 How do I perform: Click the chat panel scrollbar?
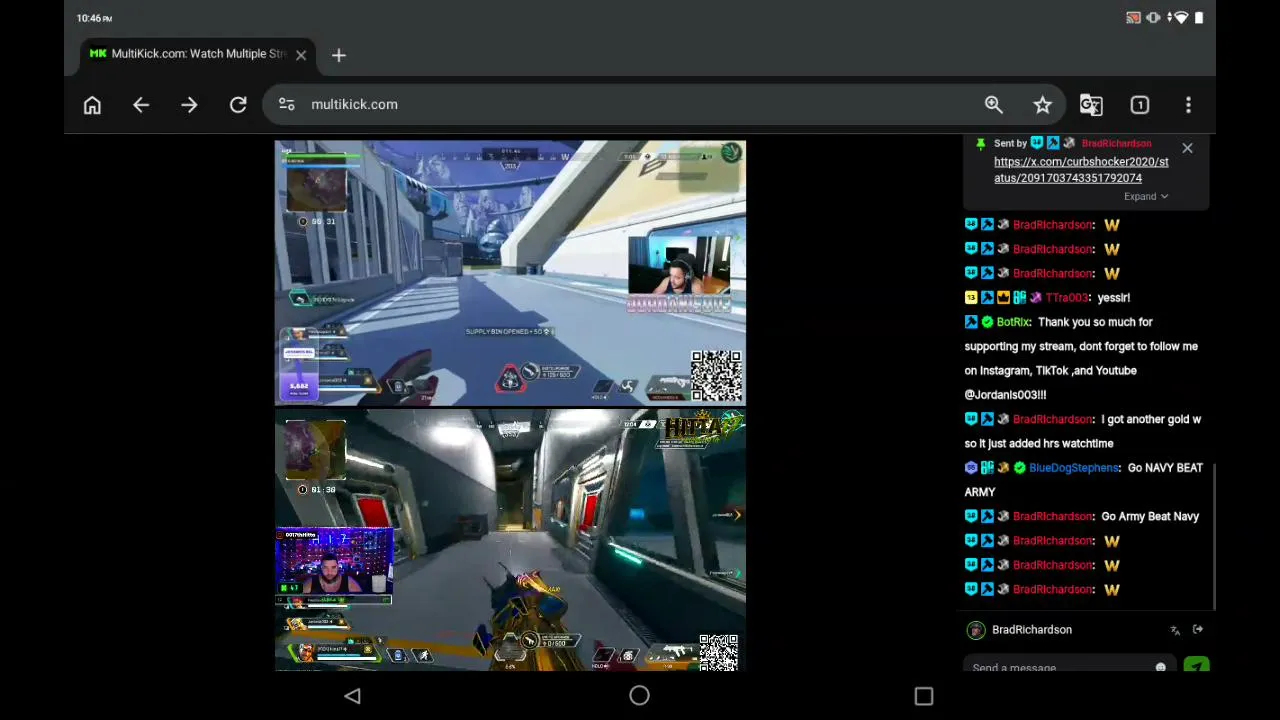[x=1214, y=535]
